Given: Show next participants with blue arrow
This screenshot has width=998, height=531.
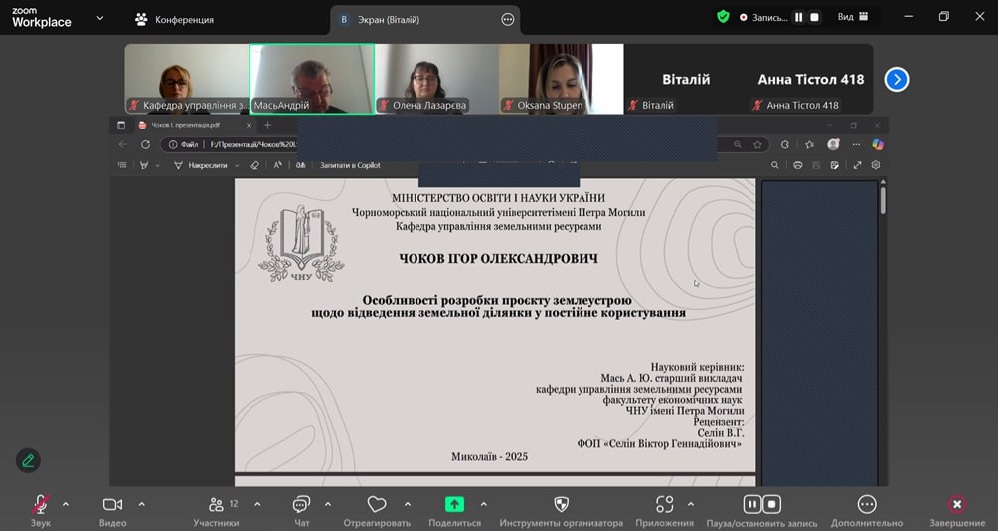Looking at the screenshot, I should (896, 80).
